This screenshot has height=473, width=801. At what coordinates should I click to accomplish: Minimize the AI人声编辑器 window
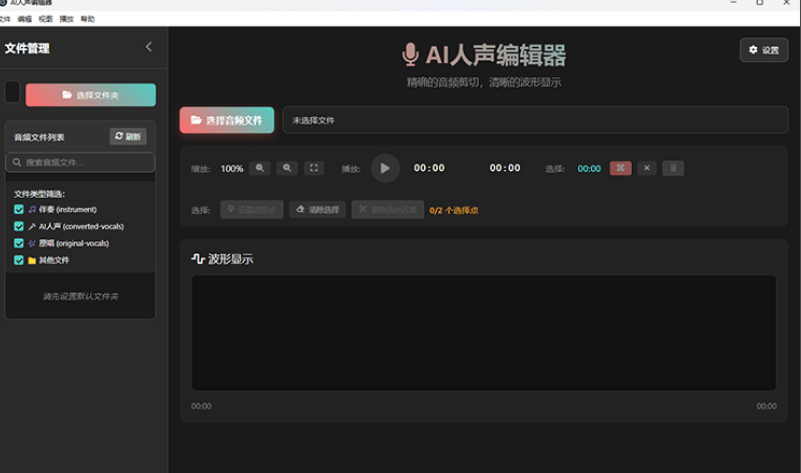734,3
